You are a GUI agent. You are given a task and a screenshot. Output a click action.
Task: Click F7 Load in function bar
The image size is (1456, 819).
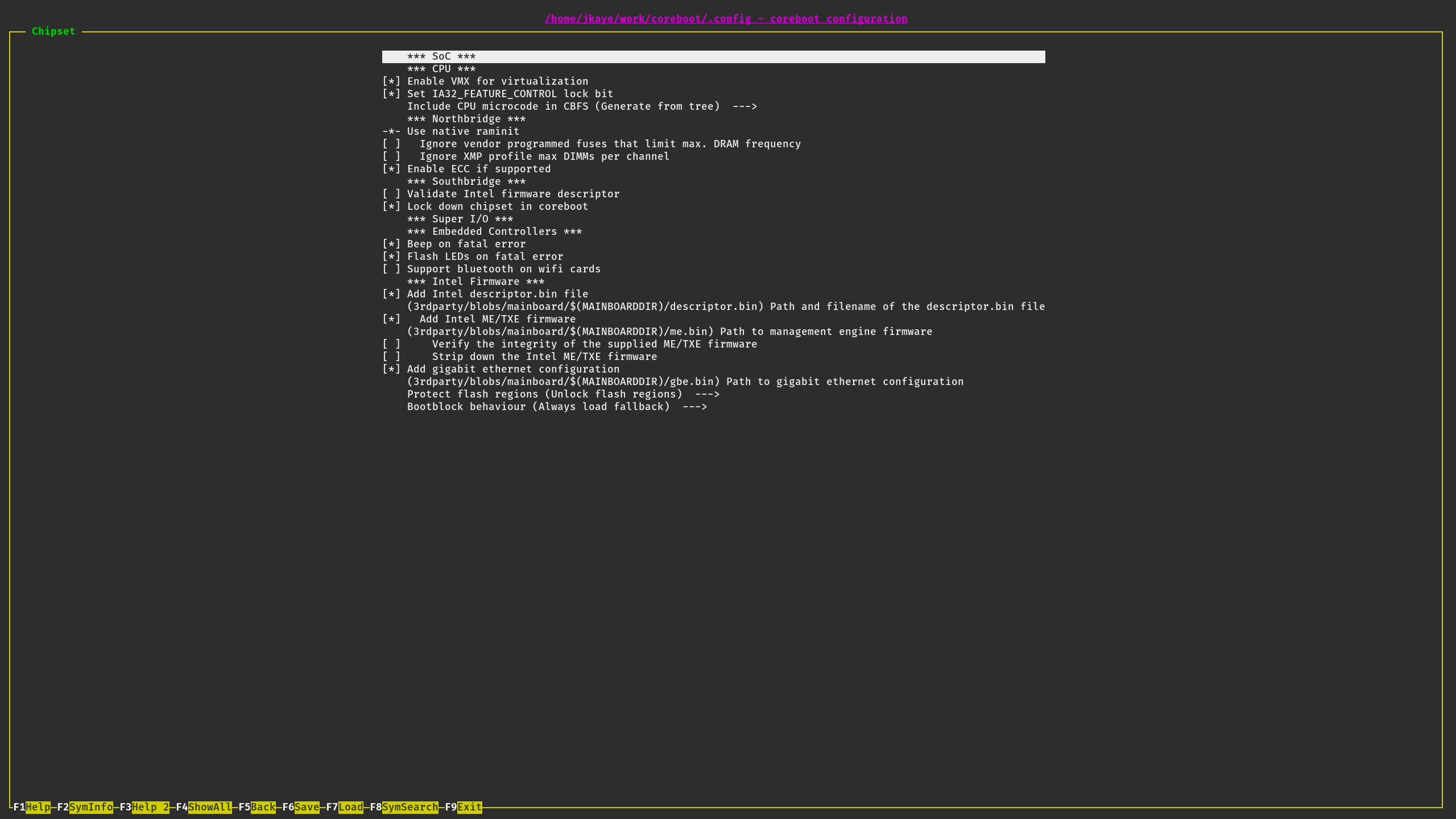[345, 807]
